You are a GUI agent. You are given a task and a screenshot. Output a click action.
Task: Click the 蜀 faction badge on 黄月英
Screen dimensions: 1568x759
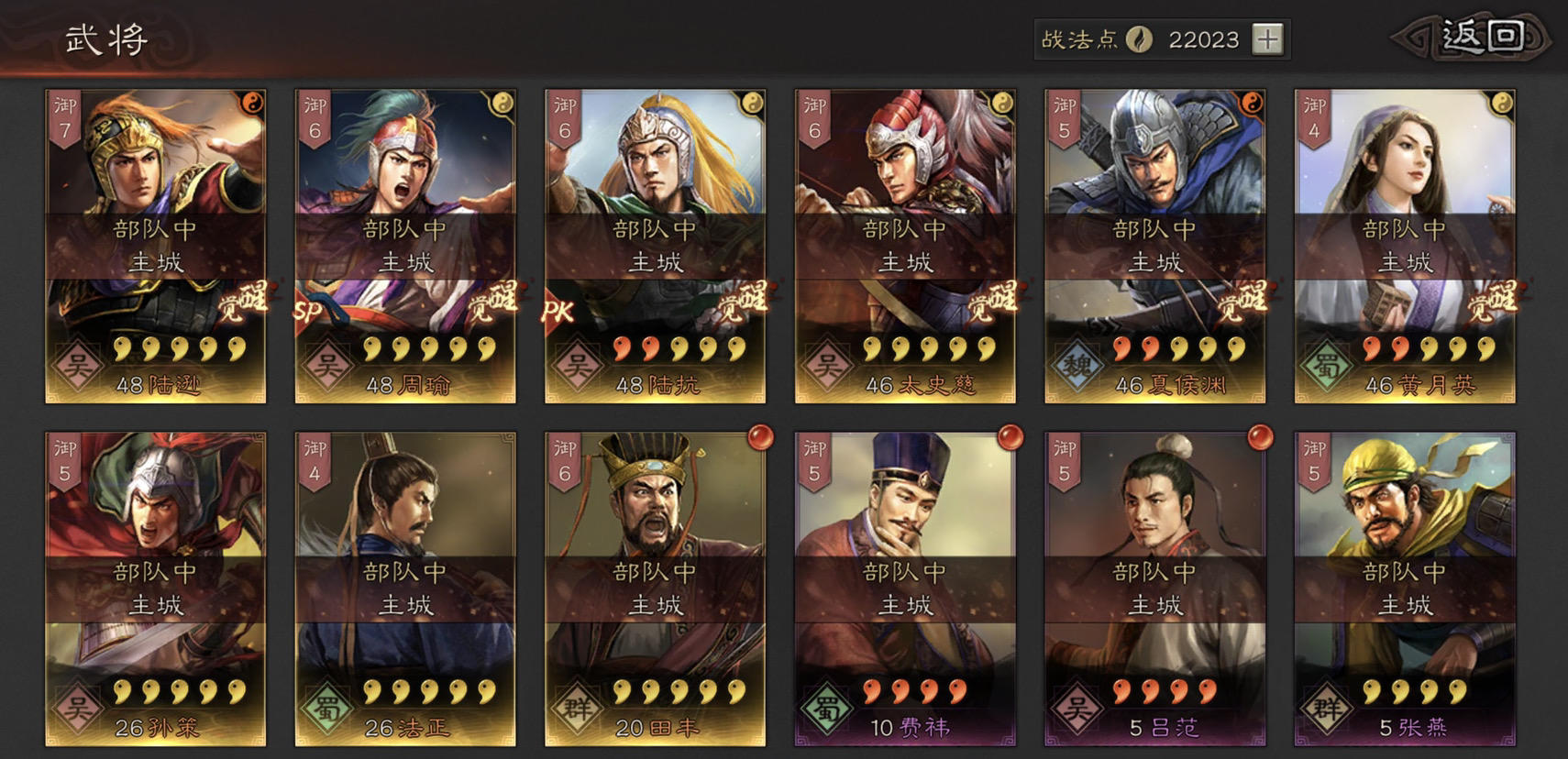[1327, 365]
